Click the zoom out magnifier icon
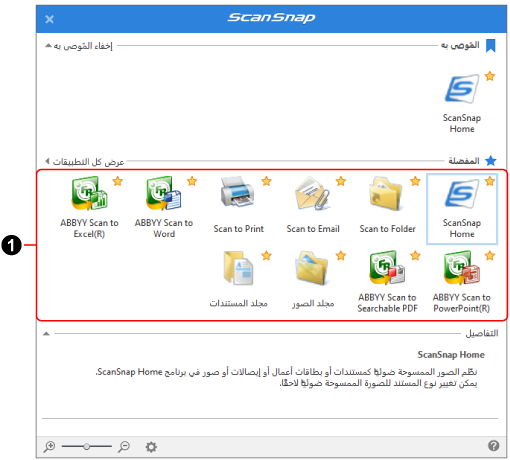 tap(124, 446)
